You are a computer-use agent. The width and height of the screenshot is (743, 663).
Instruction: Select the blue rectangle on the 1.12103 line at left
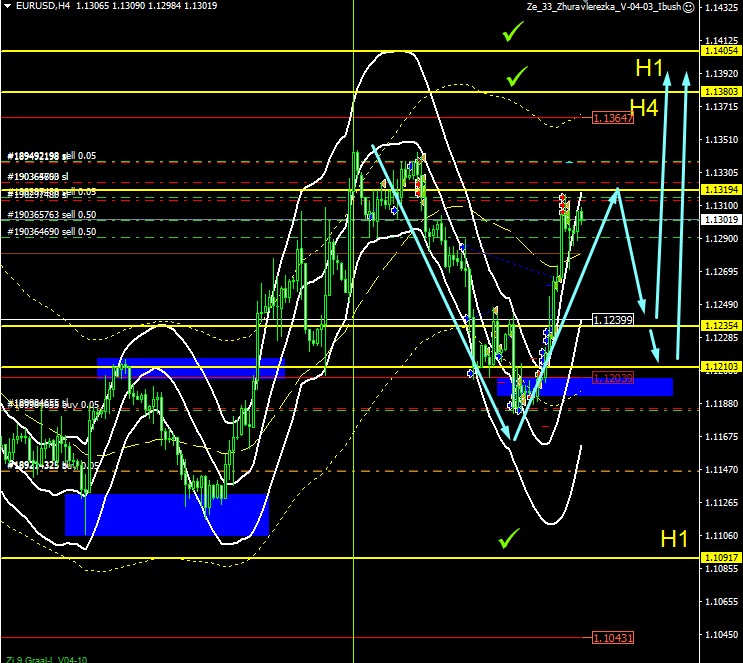click(190, 367)
